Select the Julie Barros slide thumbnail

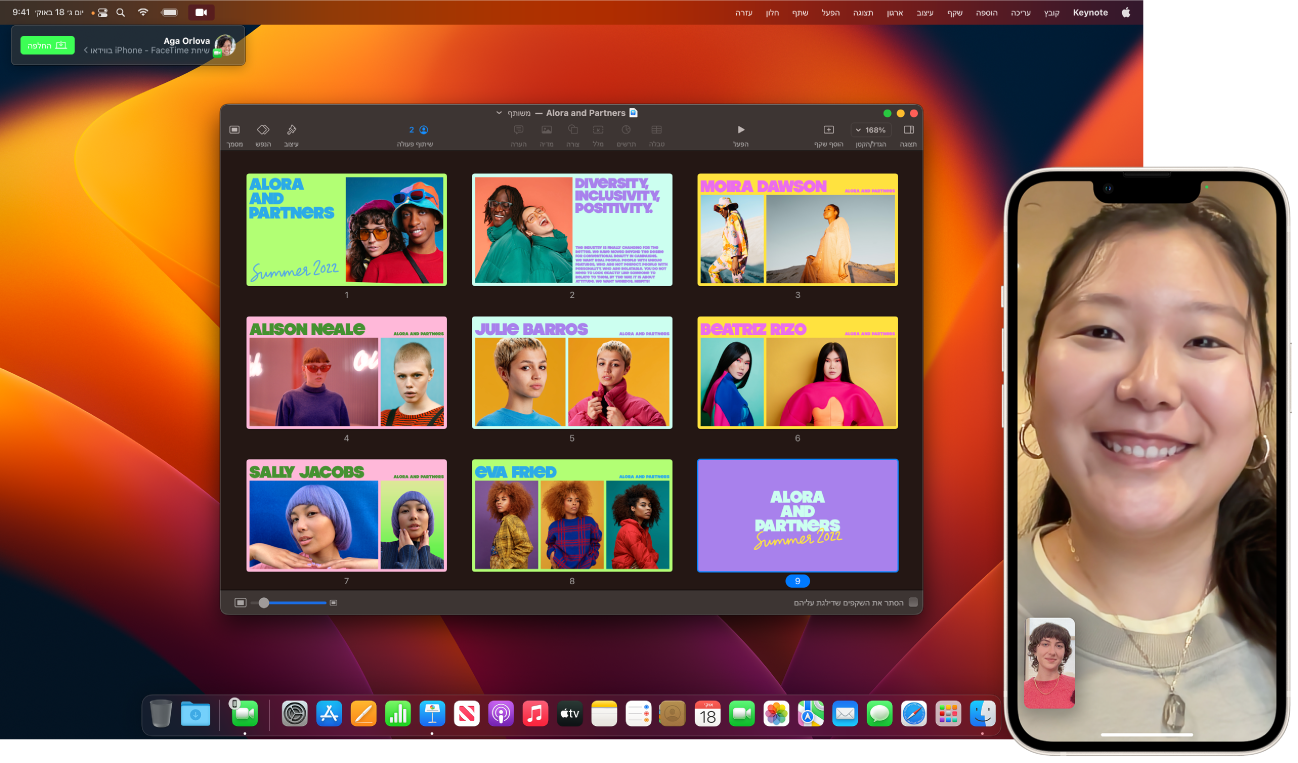pyautogui.click(x=571, y=372)
